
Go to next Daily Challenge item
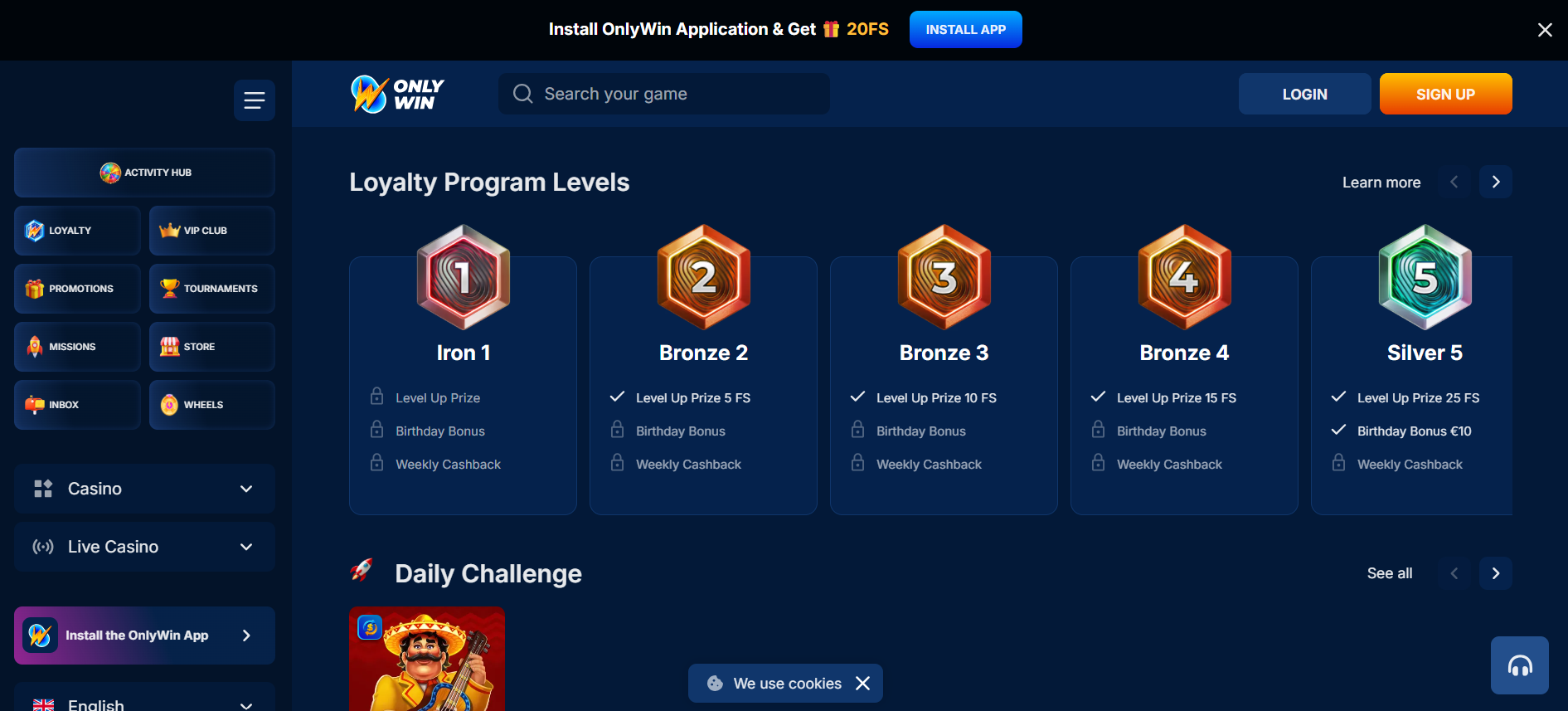(1495, 573)
